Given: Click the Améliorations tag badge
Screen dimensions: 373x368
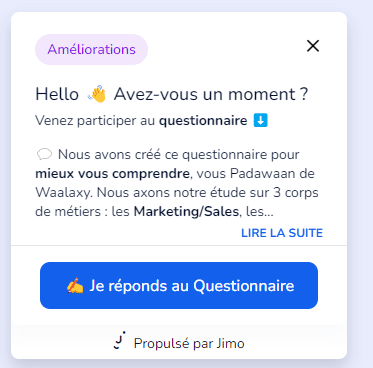Looking at the screenshot, I should (91, 49).
